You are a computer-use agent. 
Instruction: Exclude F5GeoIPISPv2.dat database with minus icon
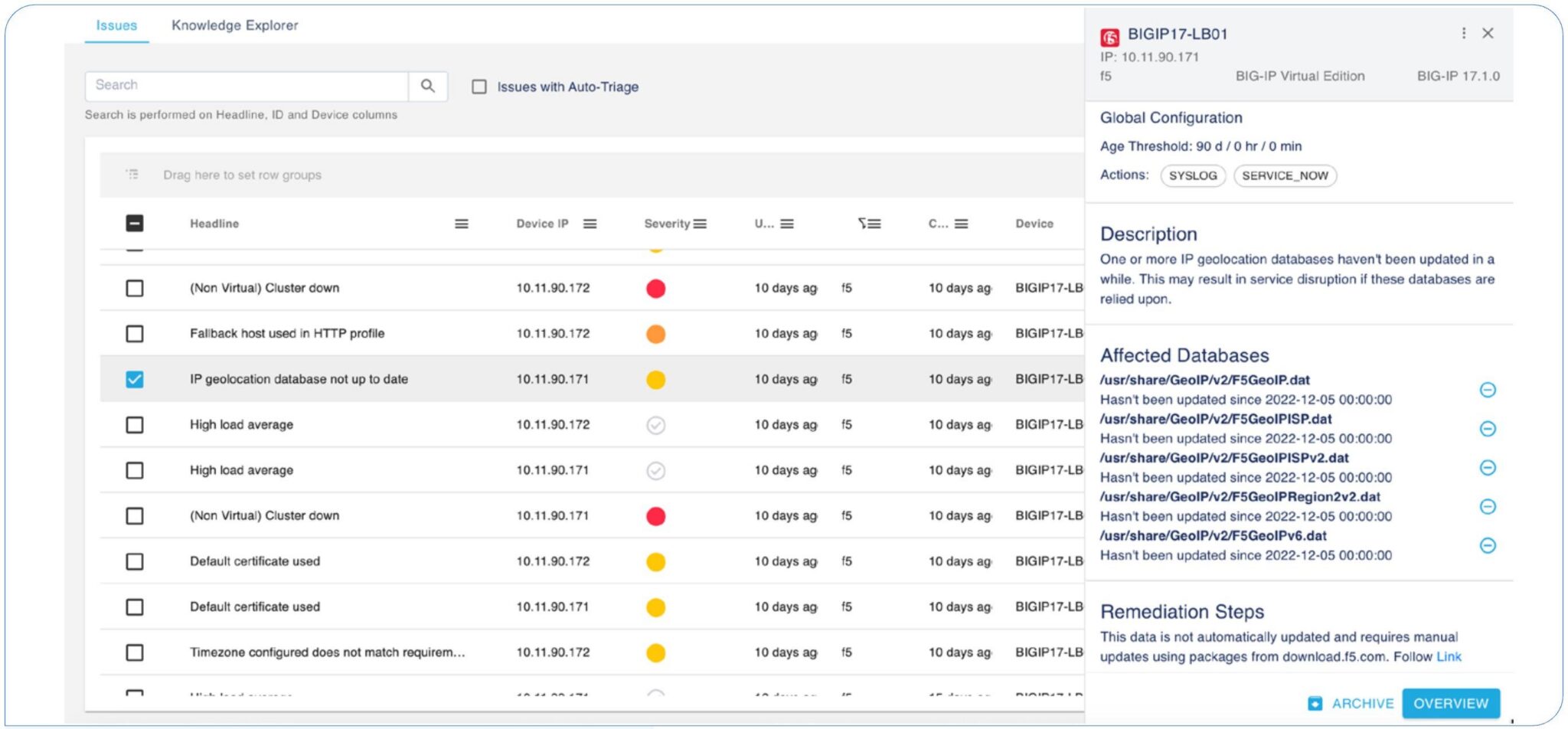[x=1488, y=468]
